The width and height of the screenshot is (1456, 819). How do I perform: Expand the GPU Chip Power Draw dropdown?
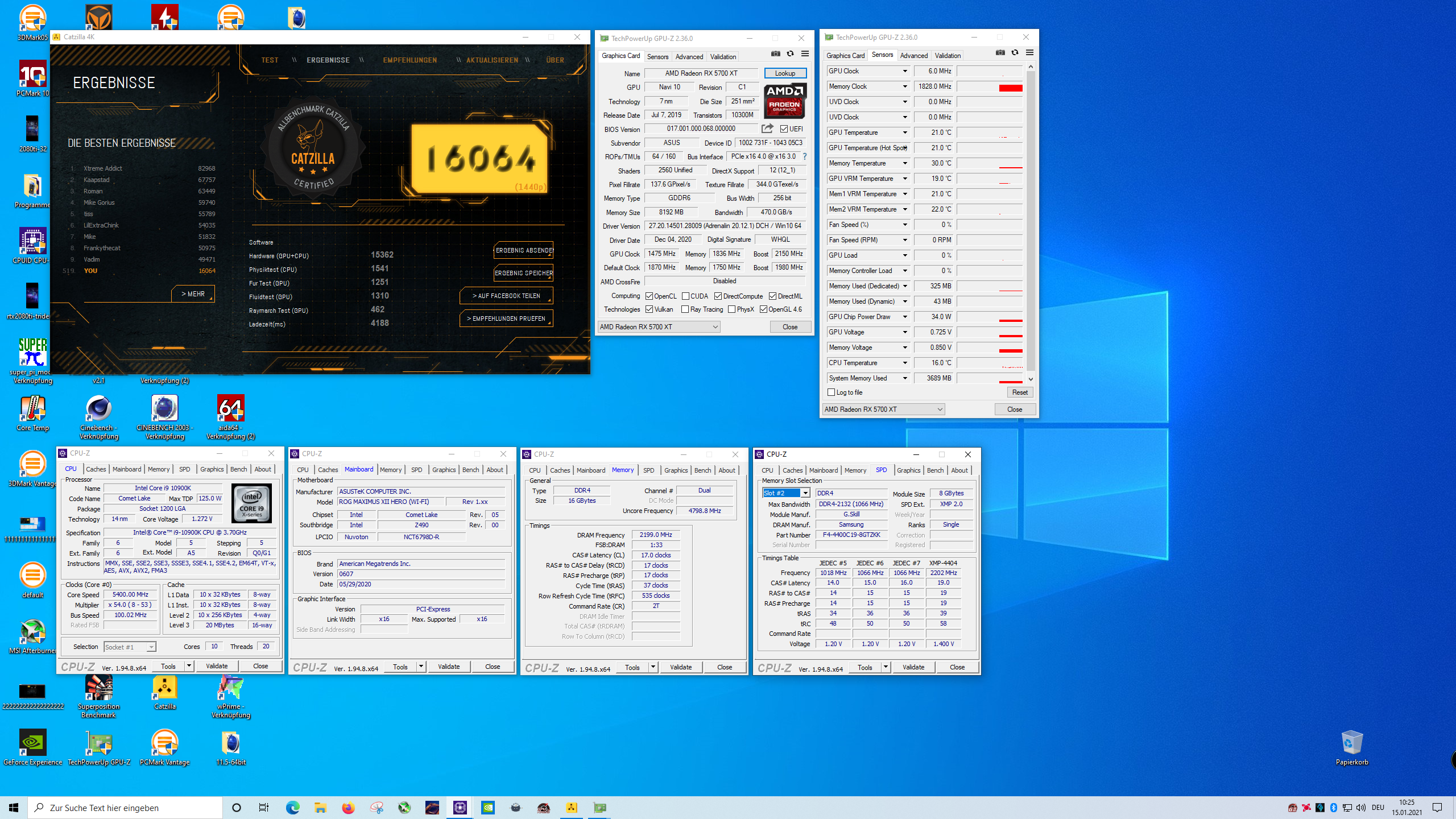(x=904, y=317)
